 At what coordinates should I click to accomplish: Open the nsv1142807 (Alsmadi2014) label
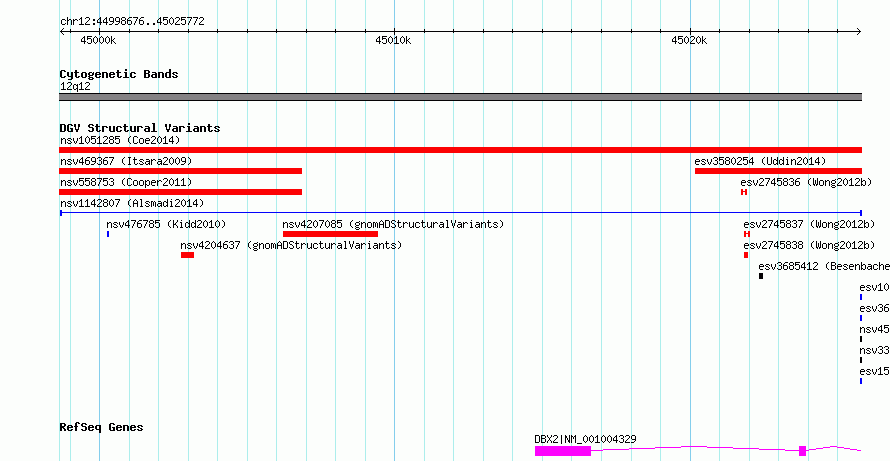(x=132, y=203)
